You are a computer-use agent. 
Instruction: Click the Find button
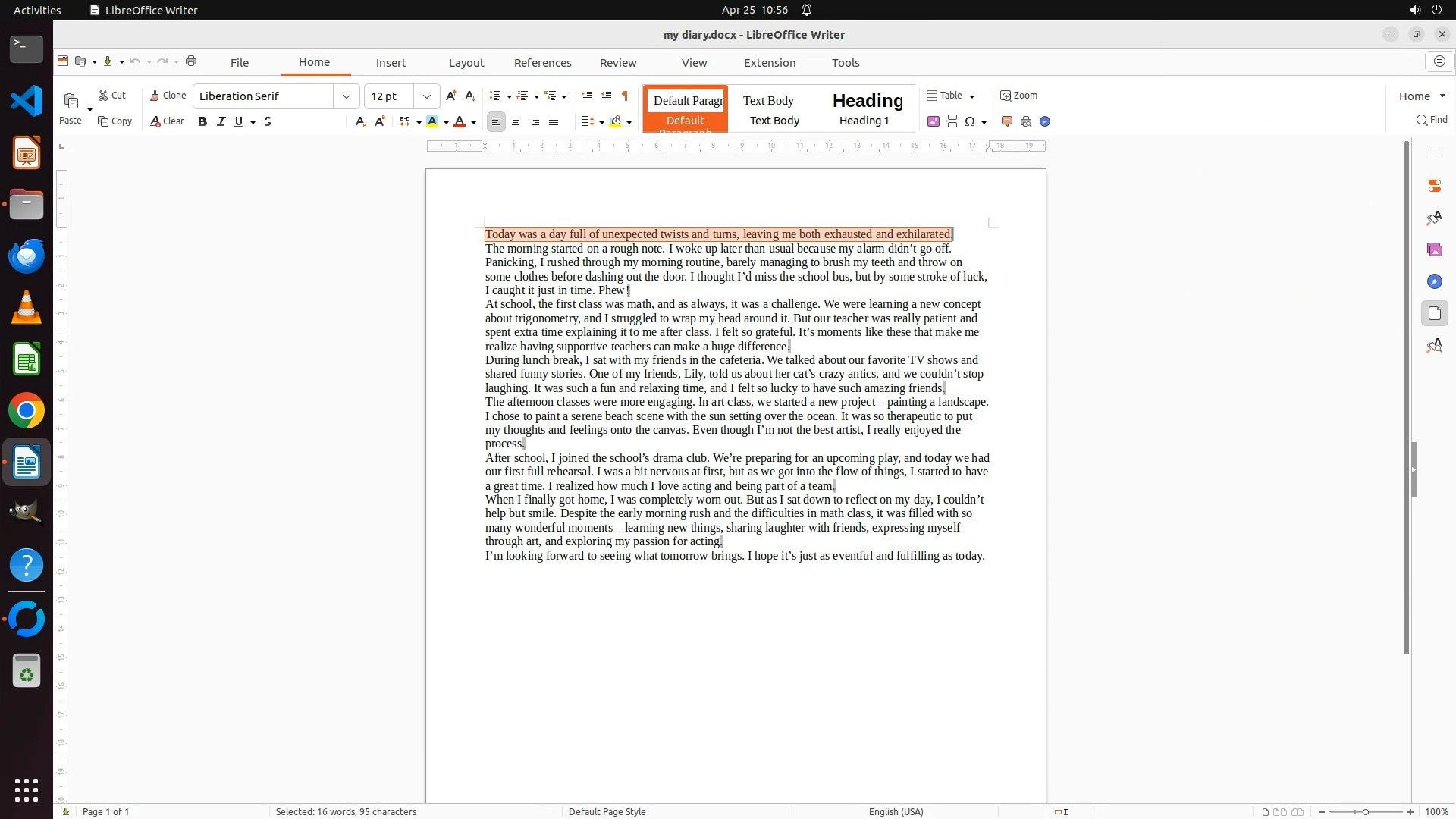(x=1432, y=120)
